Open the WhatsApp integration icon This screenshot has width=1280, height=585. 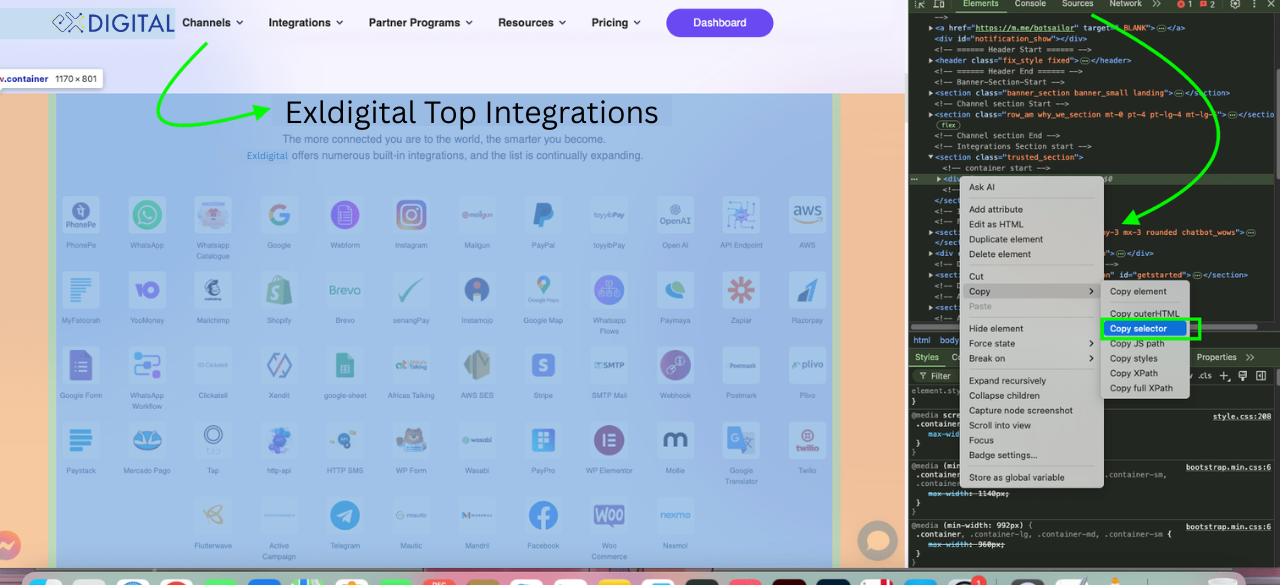147,214
